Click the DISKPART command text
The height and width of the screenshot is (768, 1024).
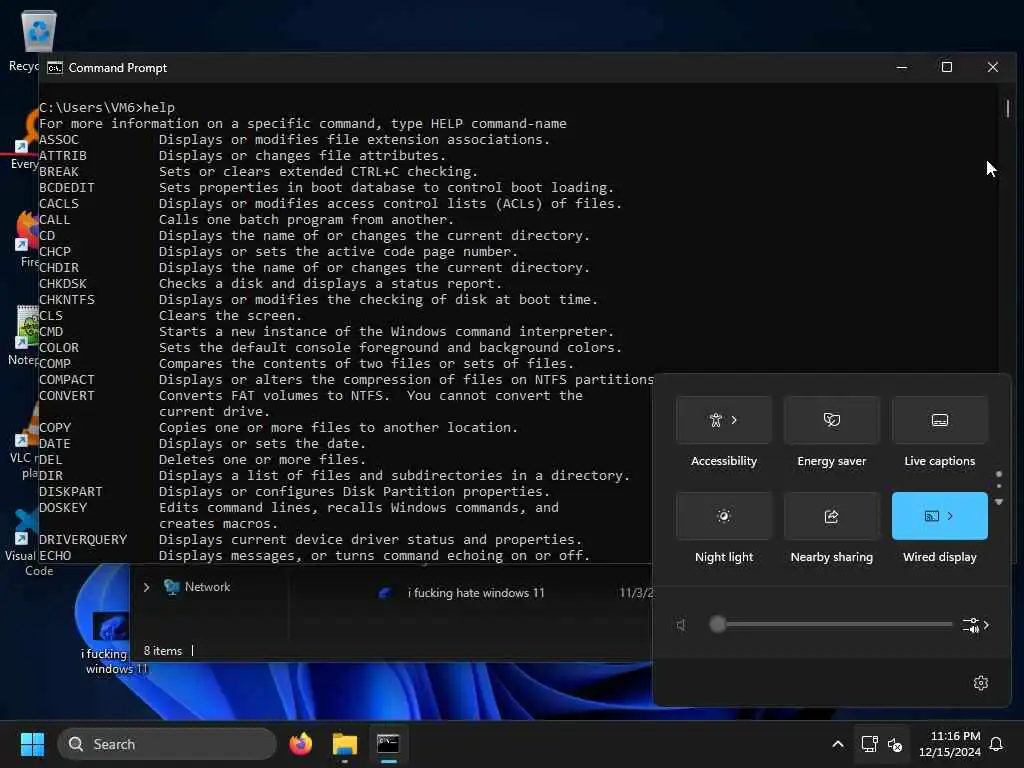(71, 492)
